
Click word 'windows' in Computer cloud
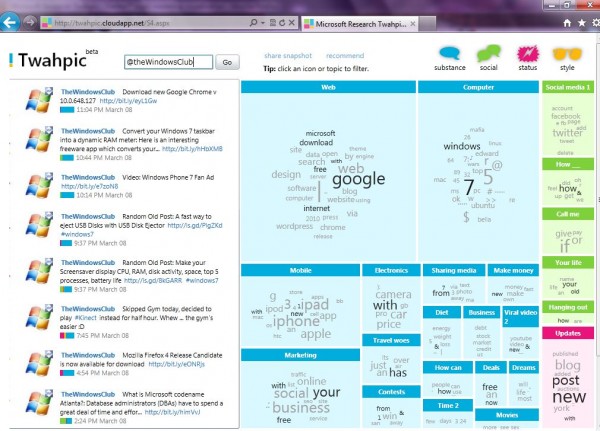pyautogui.click(x=462, y=146)
